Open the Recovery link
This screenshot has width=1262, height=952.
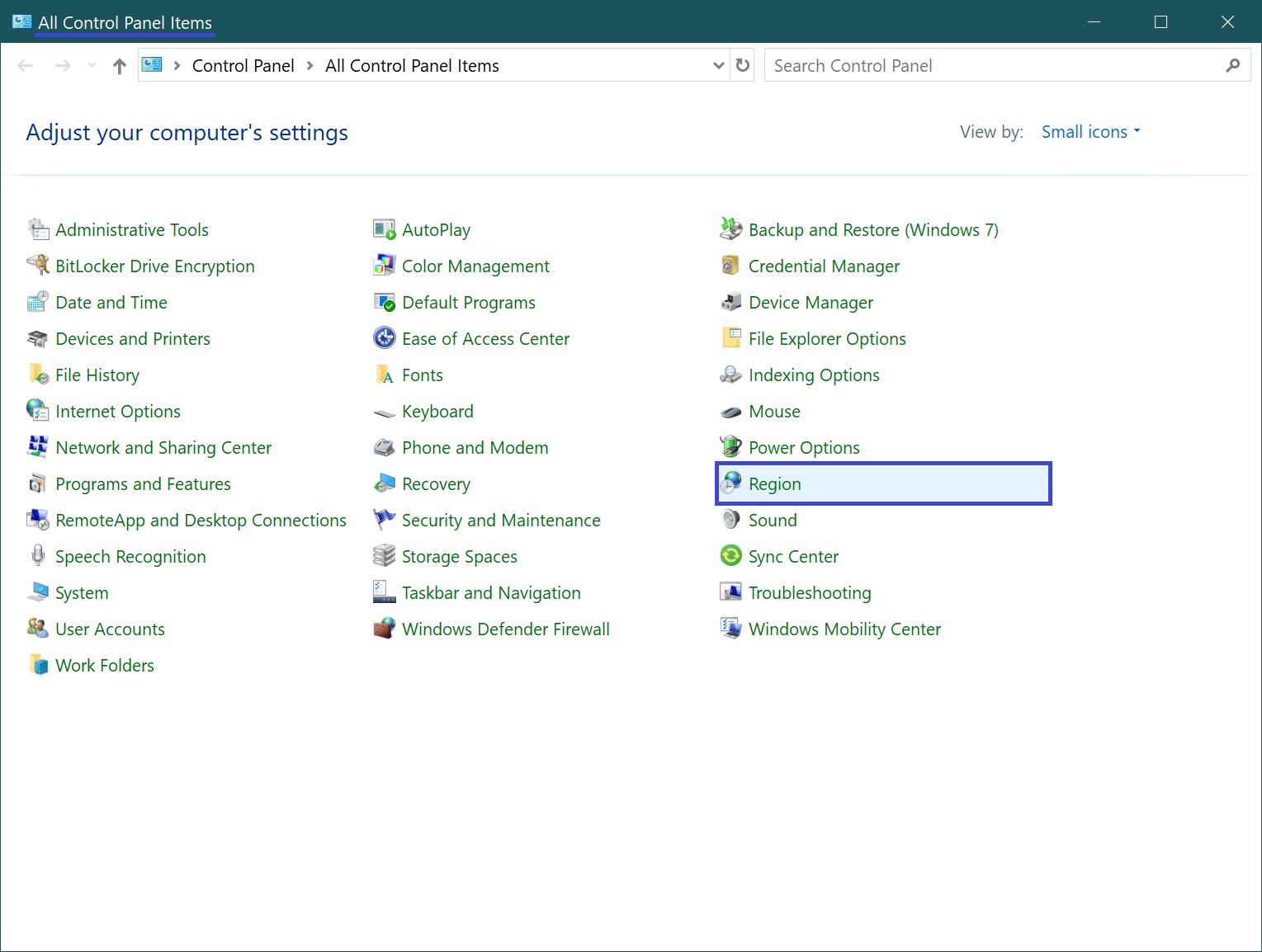click(x=436, y=484)
